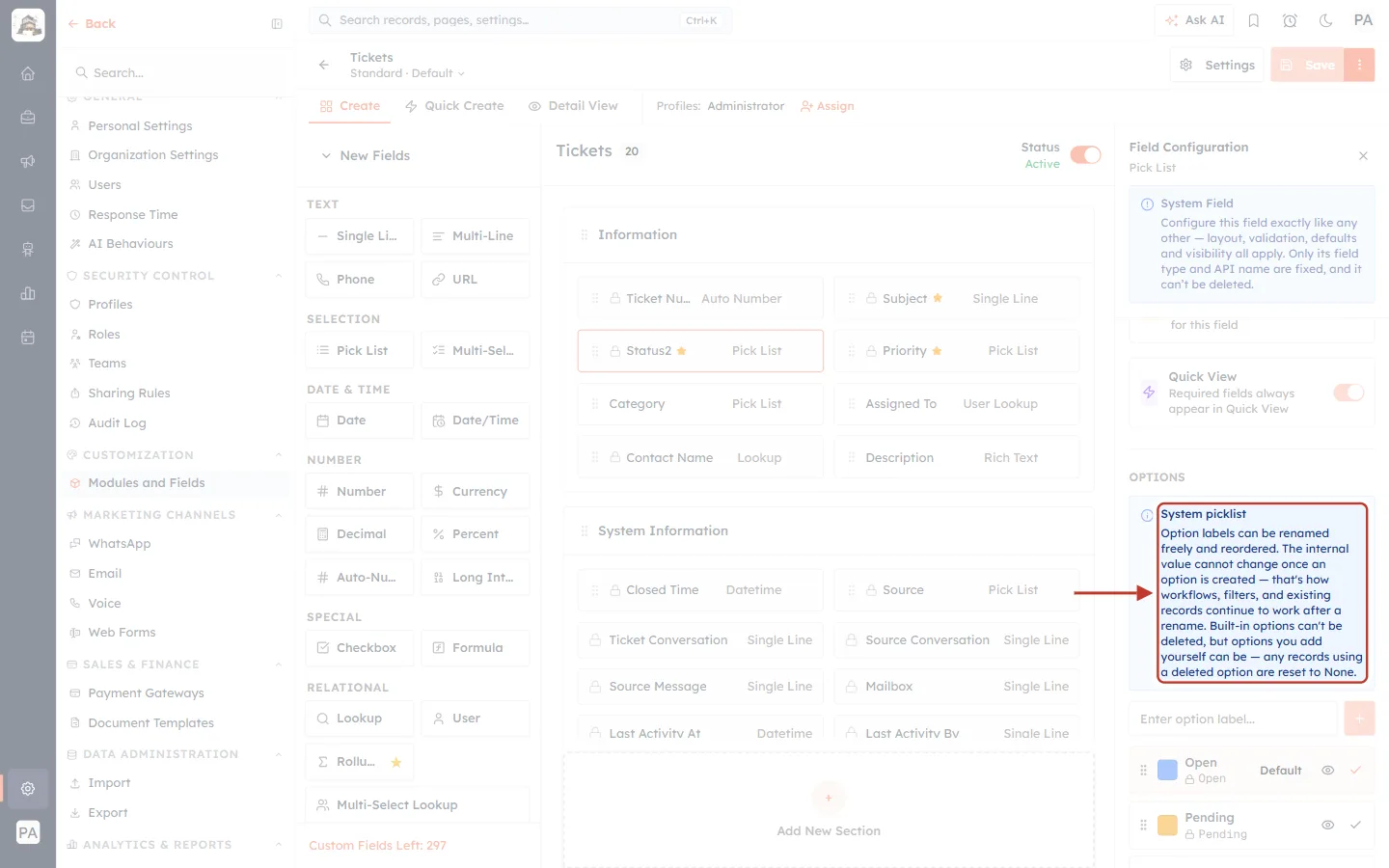Click the default checkmark for Open option
This screenshot has height=868, width=1389.
pyautogui.click(x=1355, y=771)
